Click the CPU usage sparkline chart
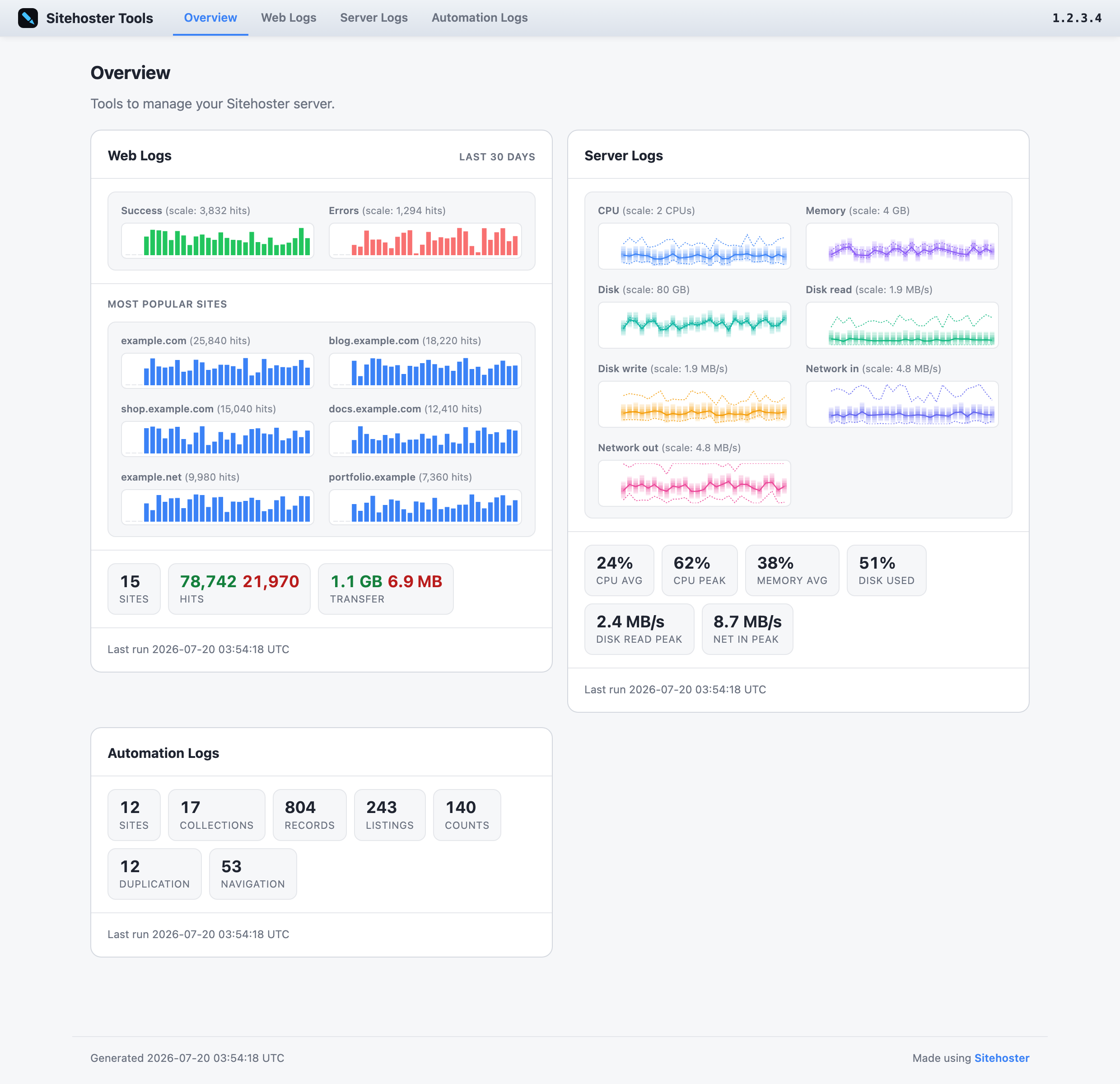The width and height of the screenshot is (1120, 1084). pos(694,246)
